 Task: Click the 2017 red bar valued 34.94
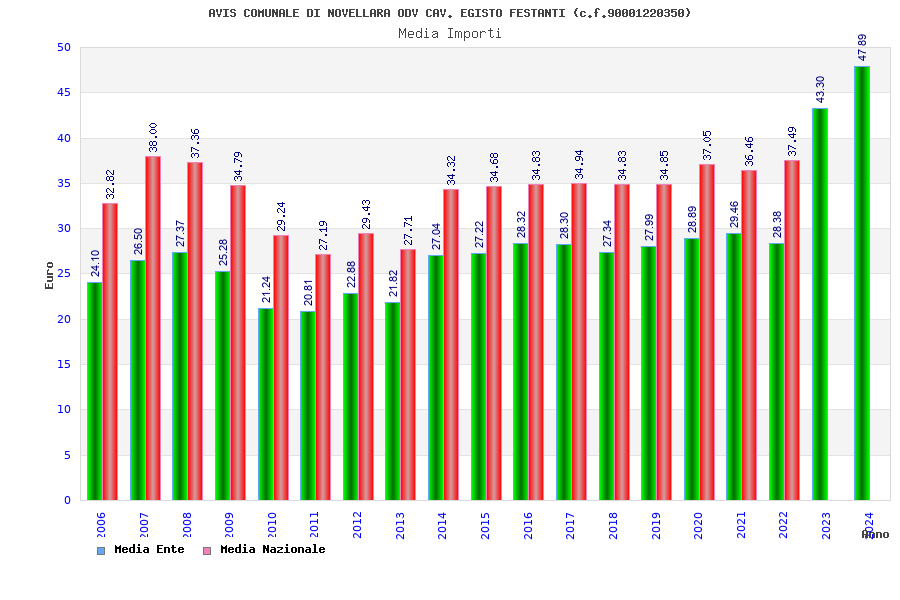click(579, 342)
